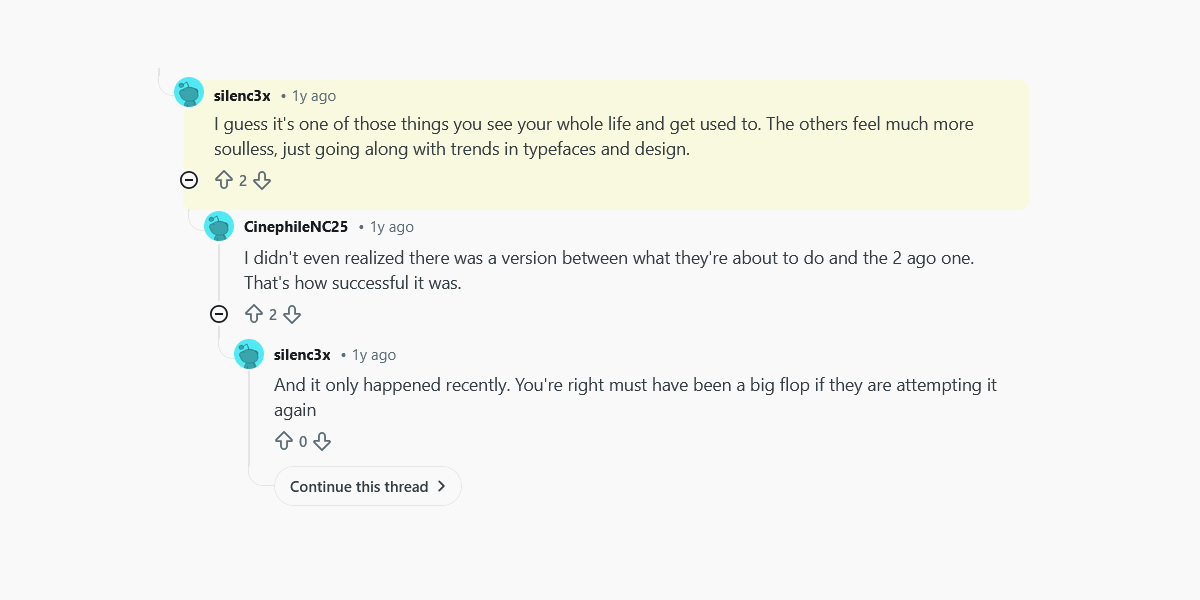Click the bottom silenc3x username link
The image size is (1200, 600).
tap(302, 354)
